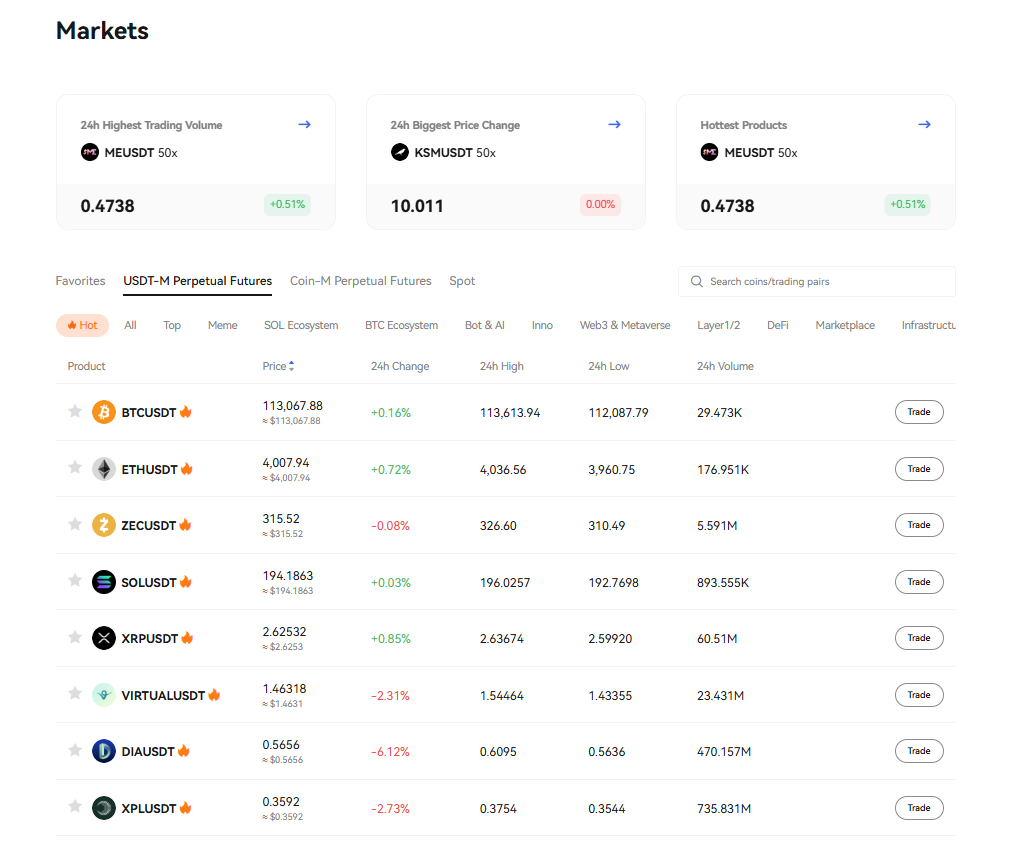Select the Meme category filter
This screenshot has height=841, width=1023.
pyautogui.click(x=222, y=325)
